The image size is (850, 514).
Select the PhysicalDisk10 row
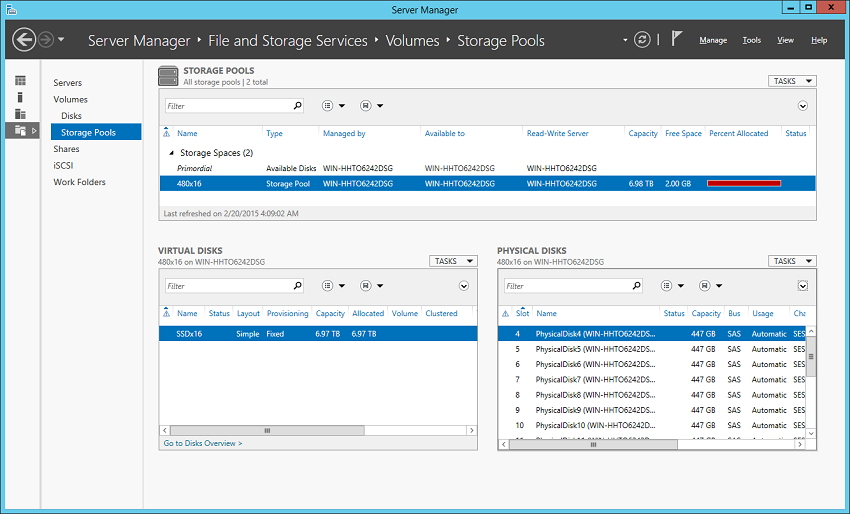click(x=652, y=426)
